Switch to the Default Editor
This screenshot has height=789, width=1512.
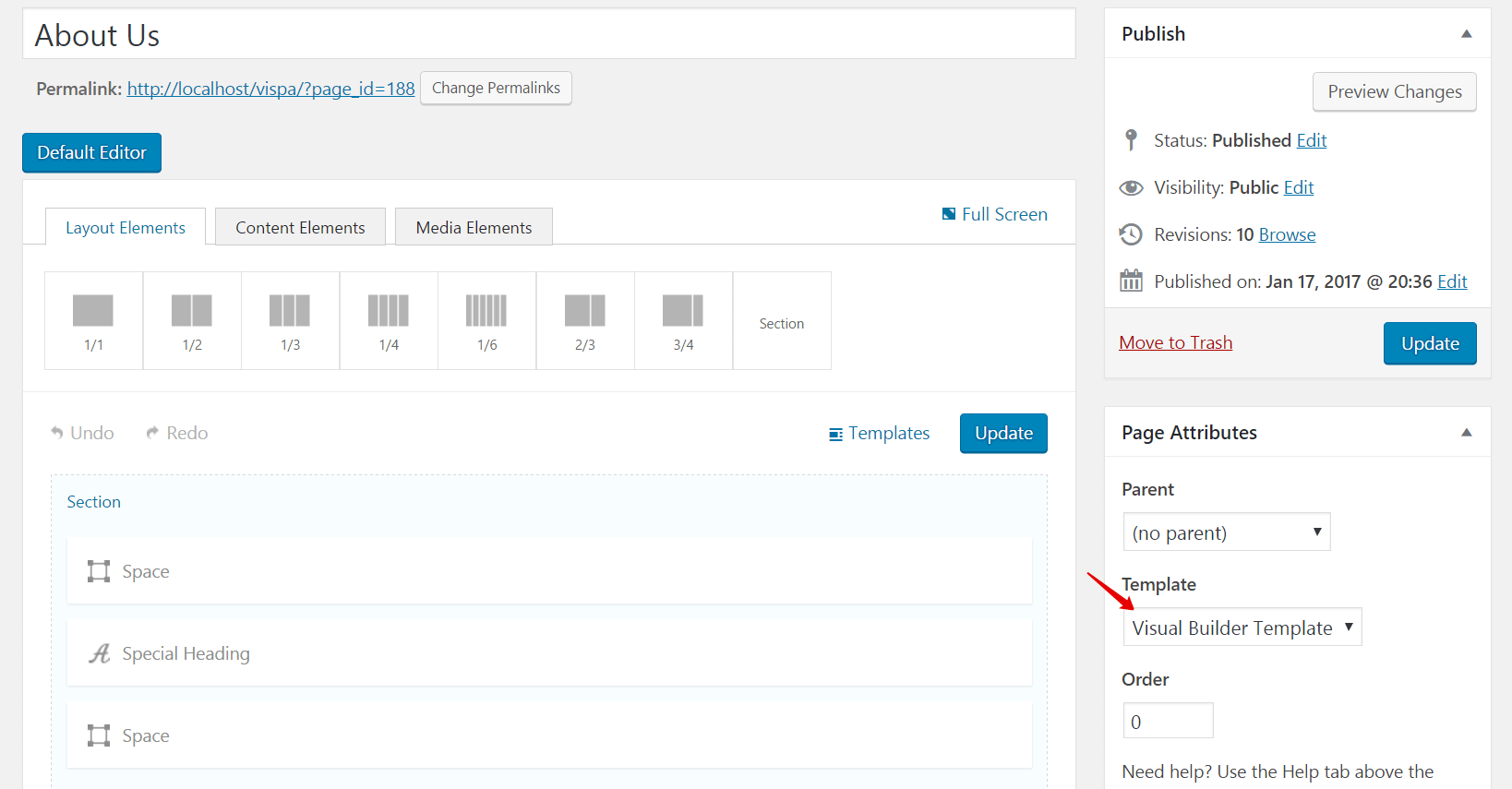[x=91, y=153]
